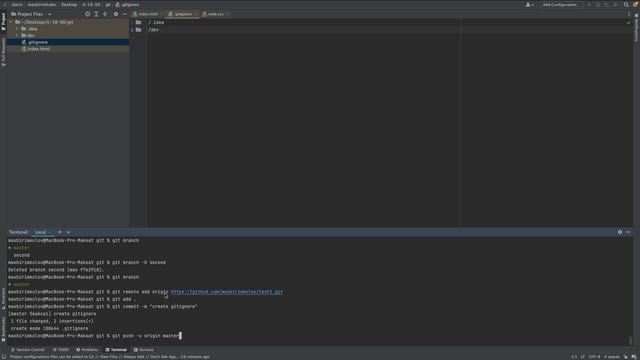Image resolution: width=640 pixels, height=360 pixels.
Task: Click the Users breadcrumb in navigation bar
Action: click(x=17, y=4)
